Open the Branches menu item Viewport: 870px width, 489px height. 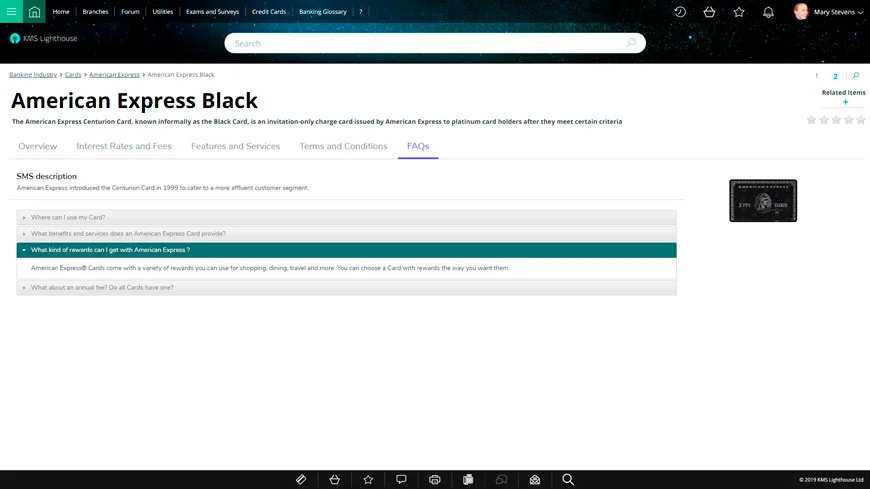95,12
